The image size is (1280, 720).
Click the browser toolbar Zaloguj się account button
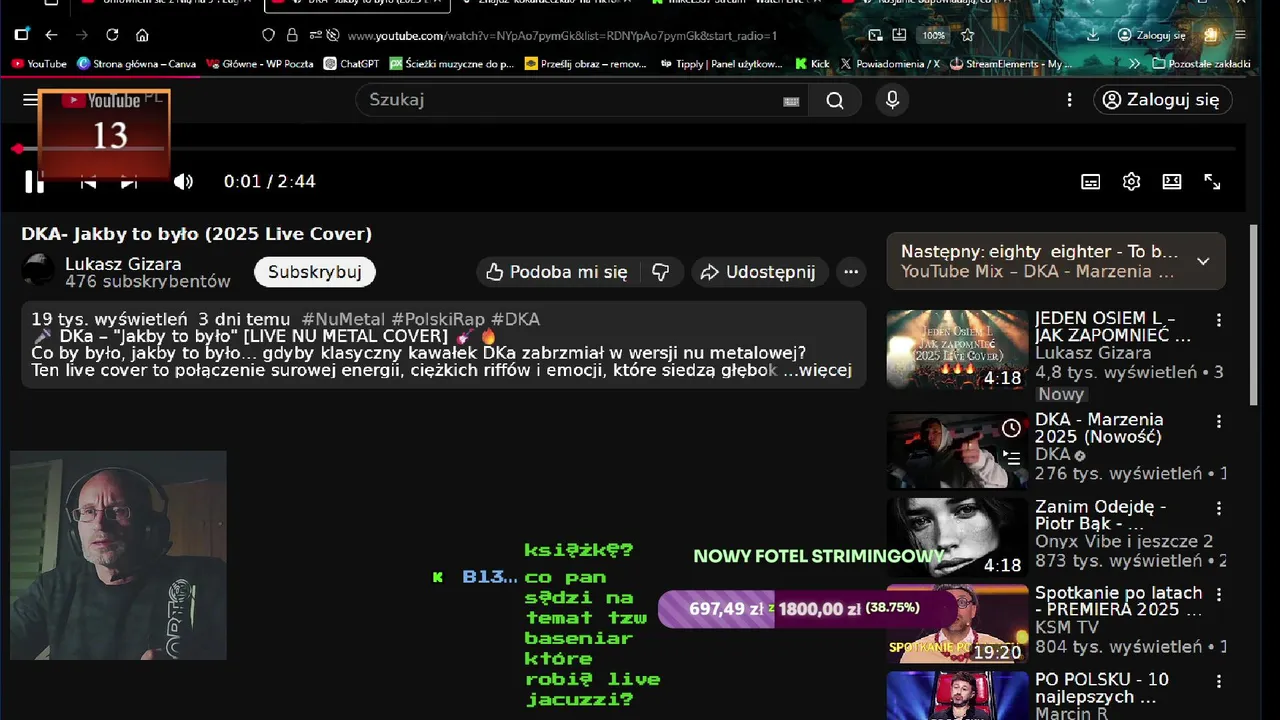coord(1151,35)
